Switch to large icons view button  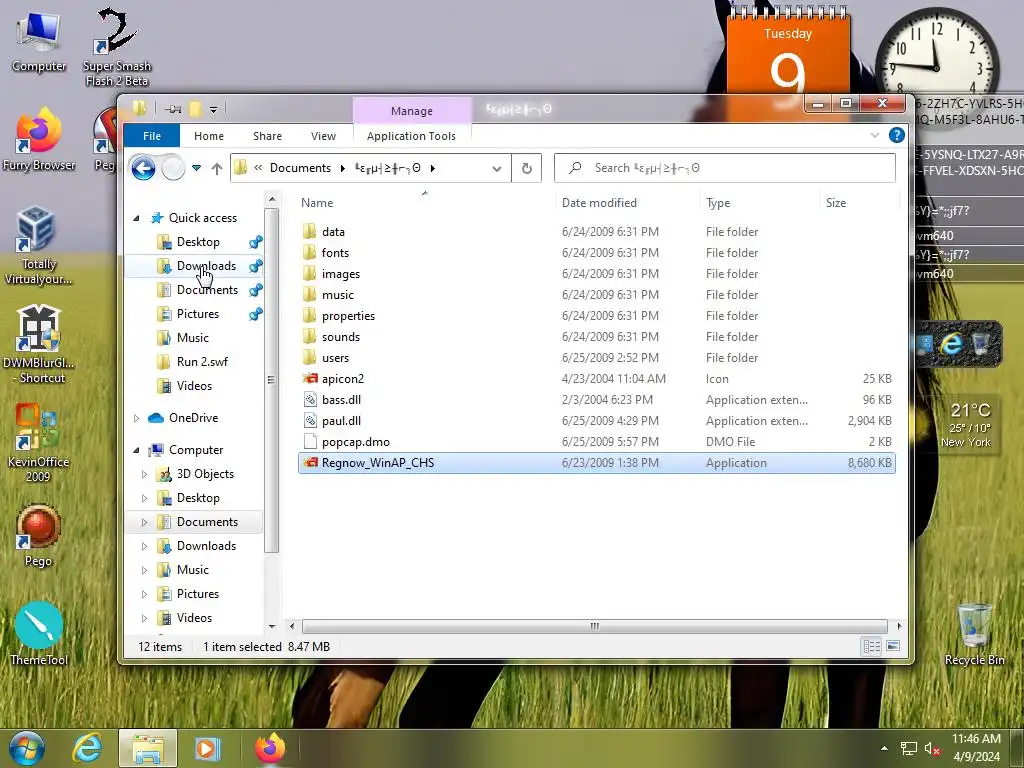[893, 647]
